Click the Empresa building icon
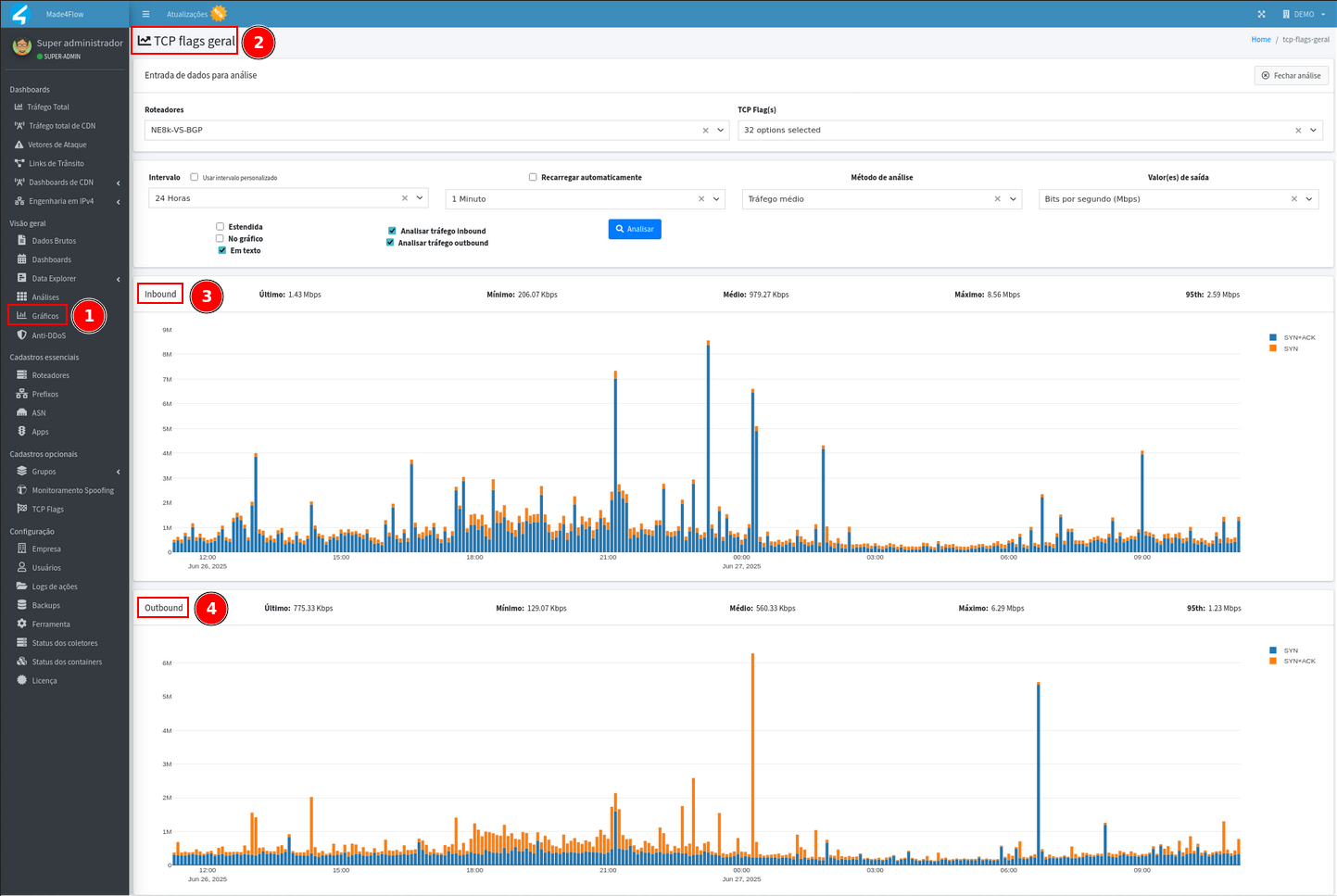This screenshot has width=1337, height=896. click(22, 549)
